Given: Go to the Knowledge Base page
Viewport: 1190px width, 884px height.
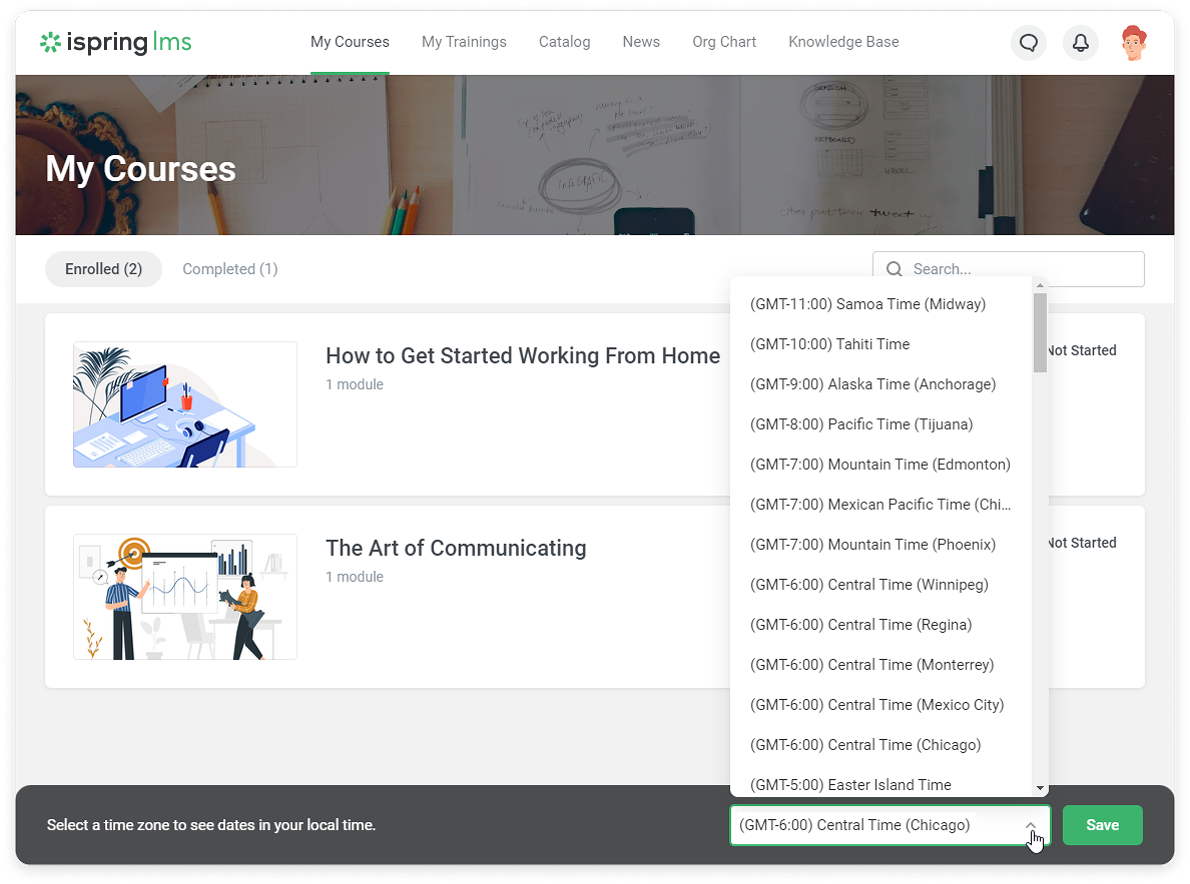Looking at the screenshot, I should point(843,42).
